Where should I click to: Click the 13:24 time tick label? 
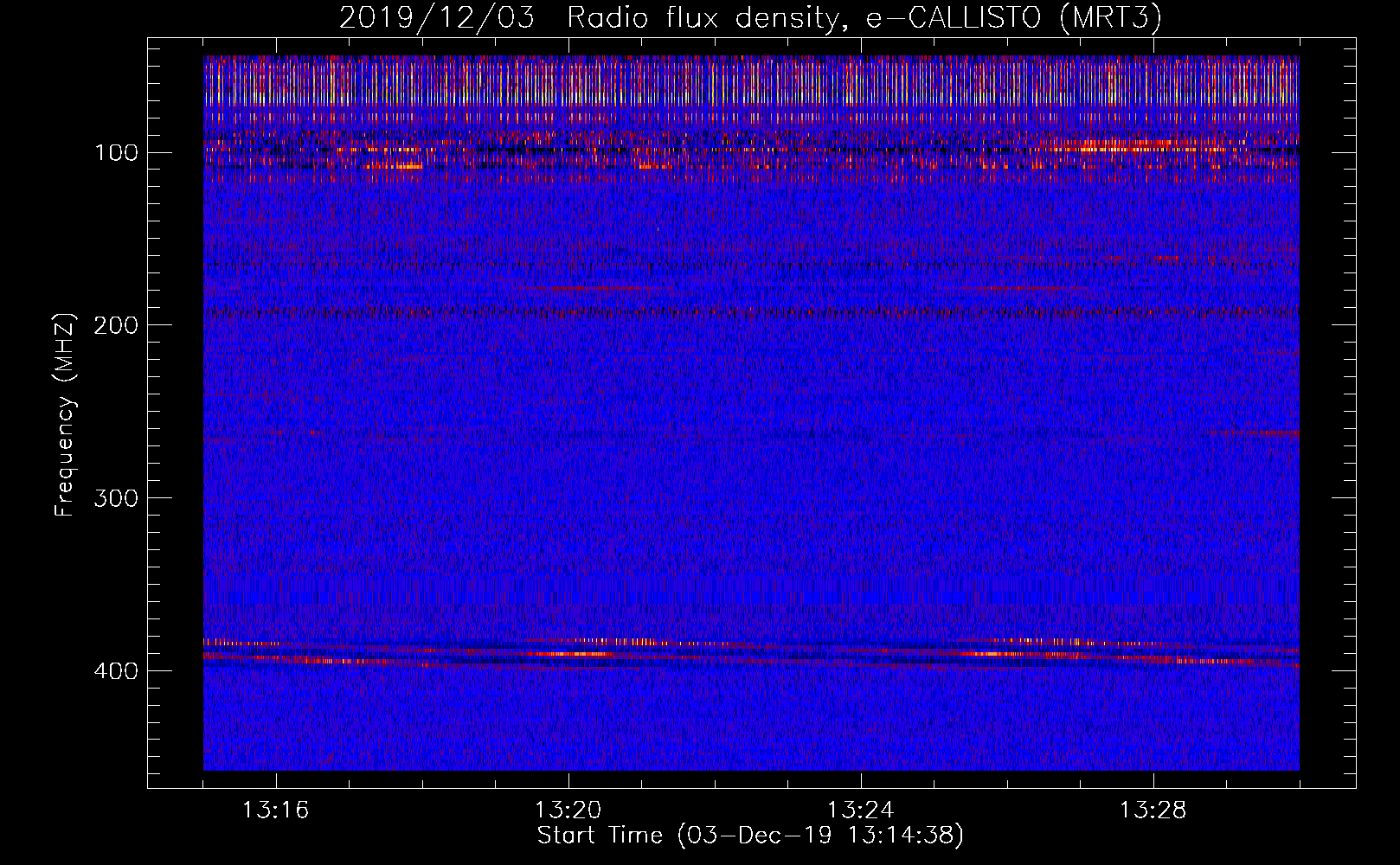(861, 811)
